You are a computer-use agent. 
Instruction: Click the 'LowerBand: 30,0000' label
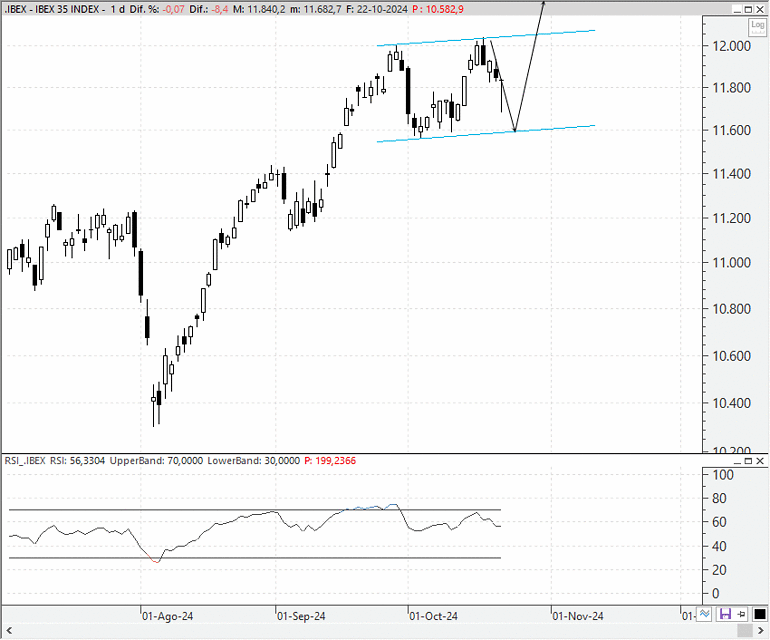point(253,461)
